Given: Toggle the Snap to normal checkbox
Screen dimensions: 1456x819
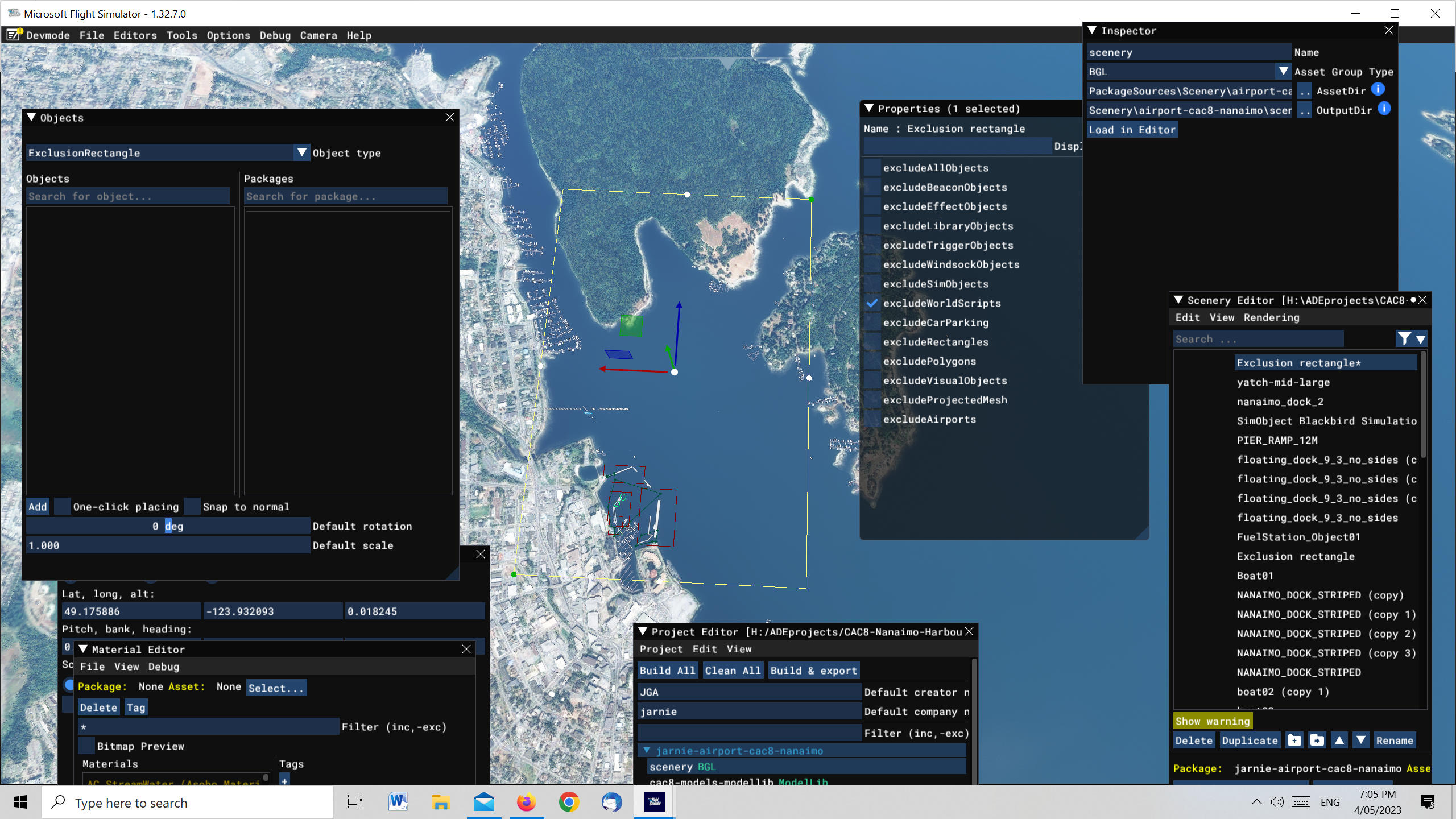Looking at the screenshot, I should point(193,506).
